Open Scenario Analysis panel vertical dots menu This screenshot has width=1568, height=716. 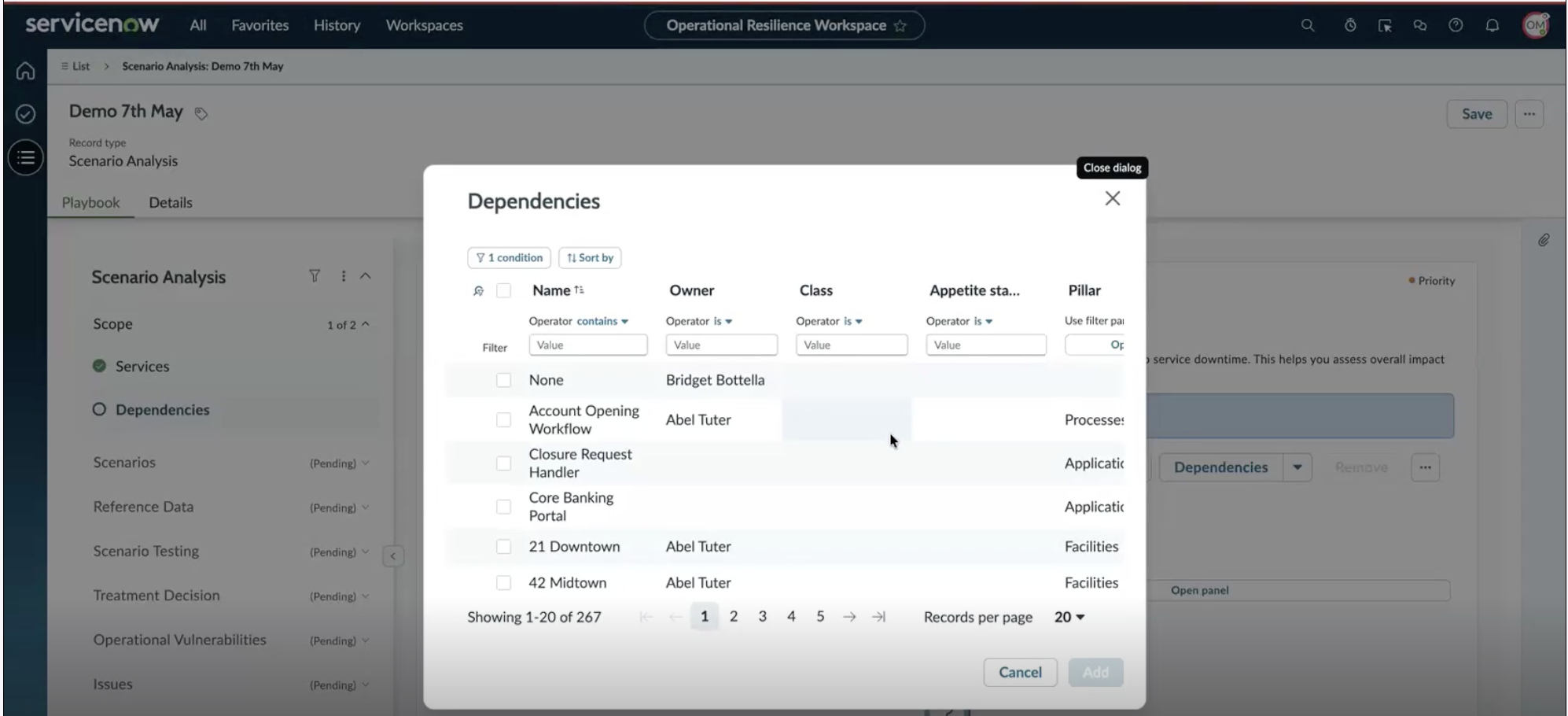click(x=343, y=276)
